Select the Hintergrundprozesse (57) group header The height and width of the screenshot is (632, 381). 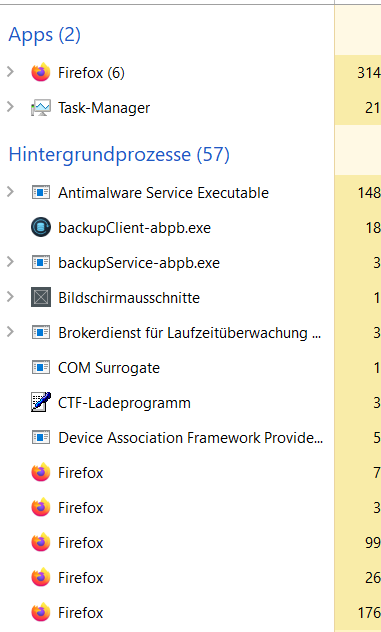pyautogui.click(x=119, y=155)
